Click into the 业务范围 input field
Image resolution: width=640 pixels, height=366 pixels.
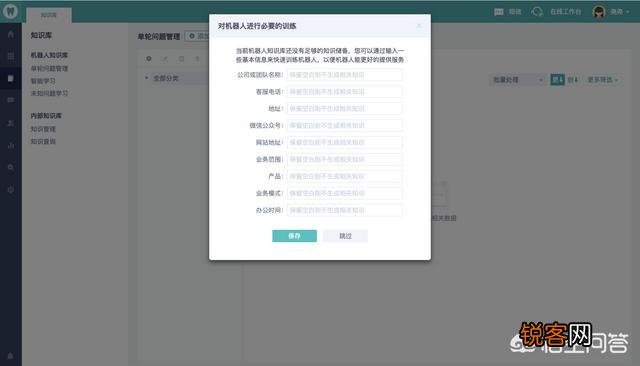[344, 159]
